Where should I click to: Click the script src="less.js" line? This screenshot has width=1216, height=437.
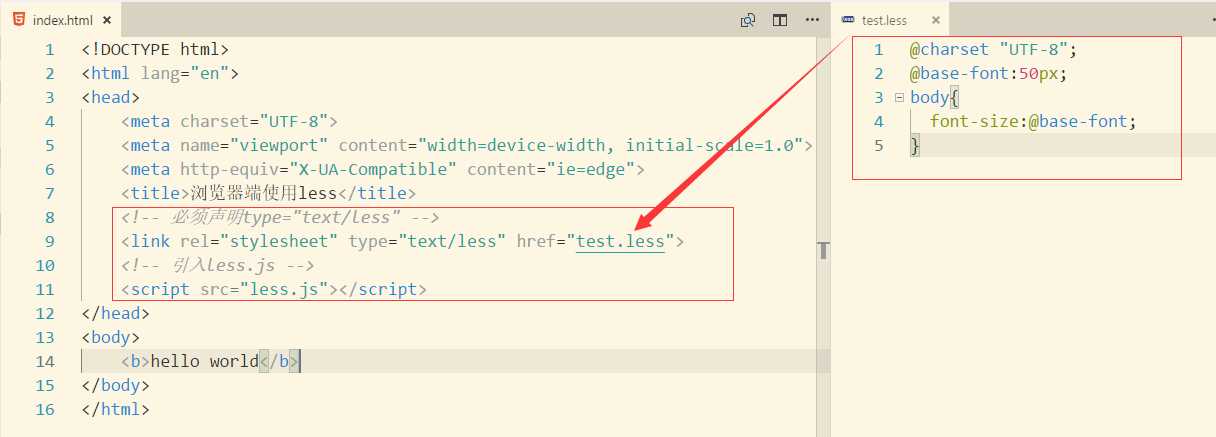click(x=274, y=289)
